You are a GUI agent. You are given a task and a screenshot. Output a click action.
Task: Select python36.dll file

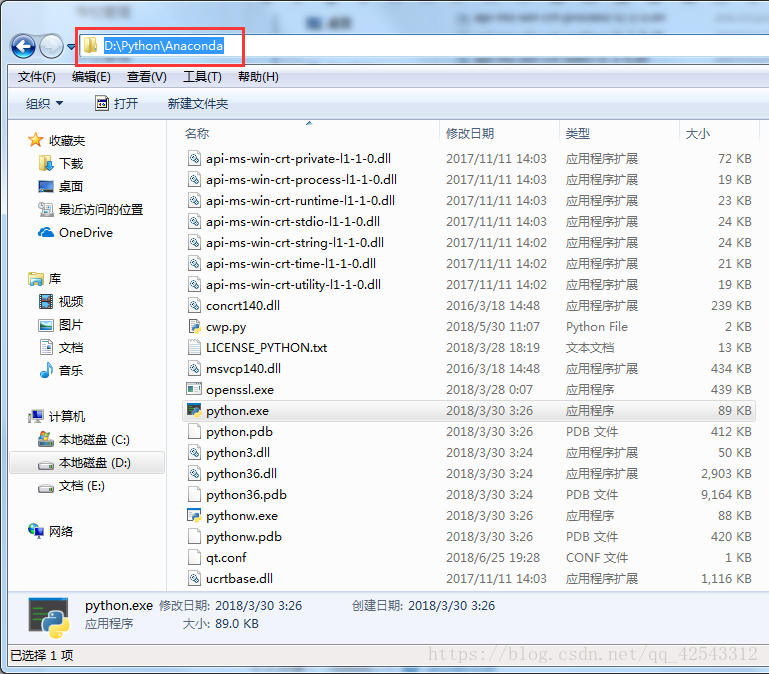click(232, 473)
